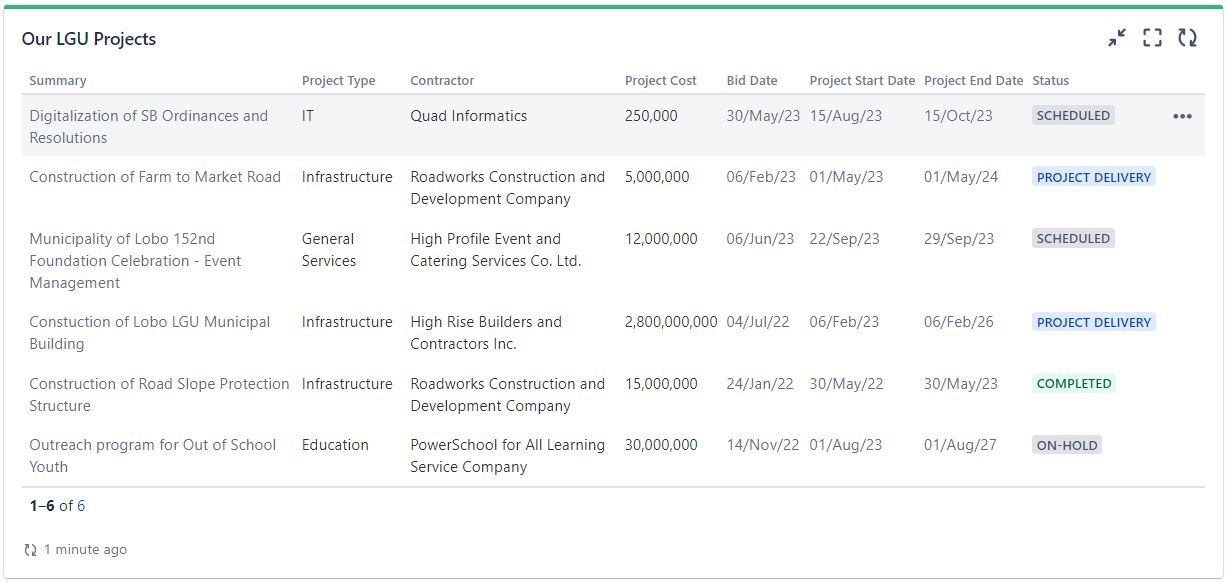Click the small refresh icon beside '1 minute ago'
Screen dimensions: 1228x582
(30, 550)
